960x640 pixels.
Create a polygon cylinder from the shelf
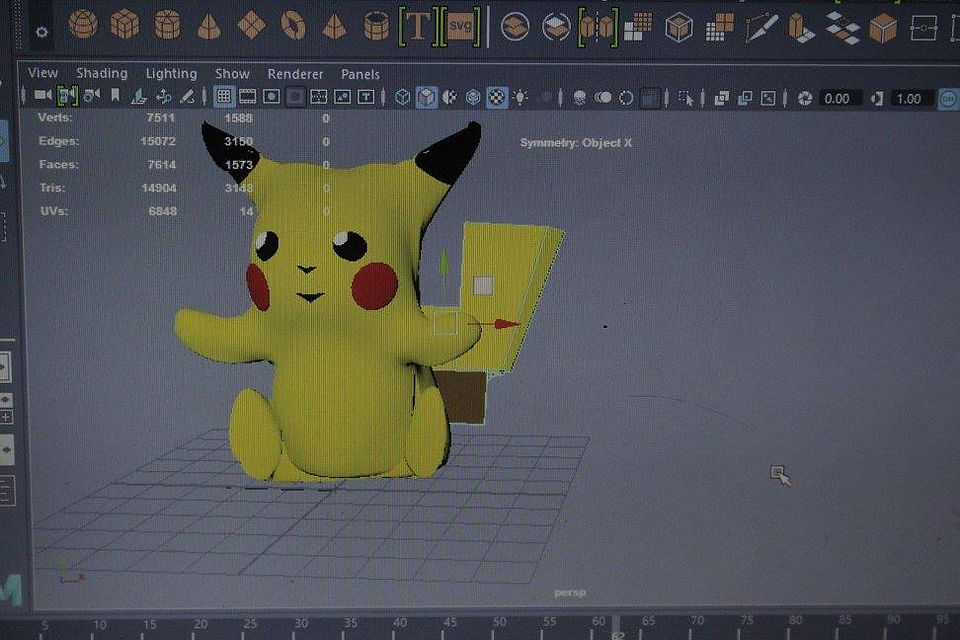tap(167, 25)
